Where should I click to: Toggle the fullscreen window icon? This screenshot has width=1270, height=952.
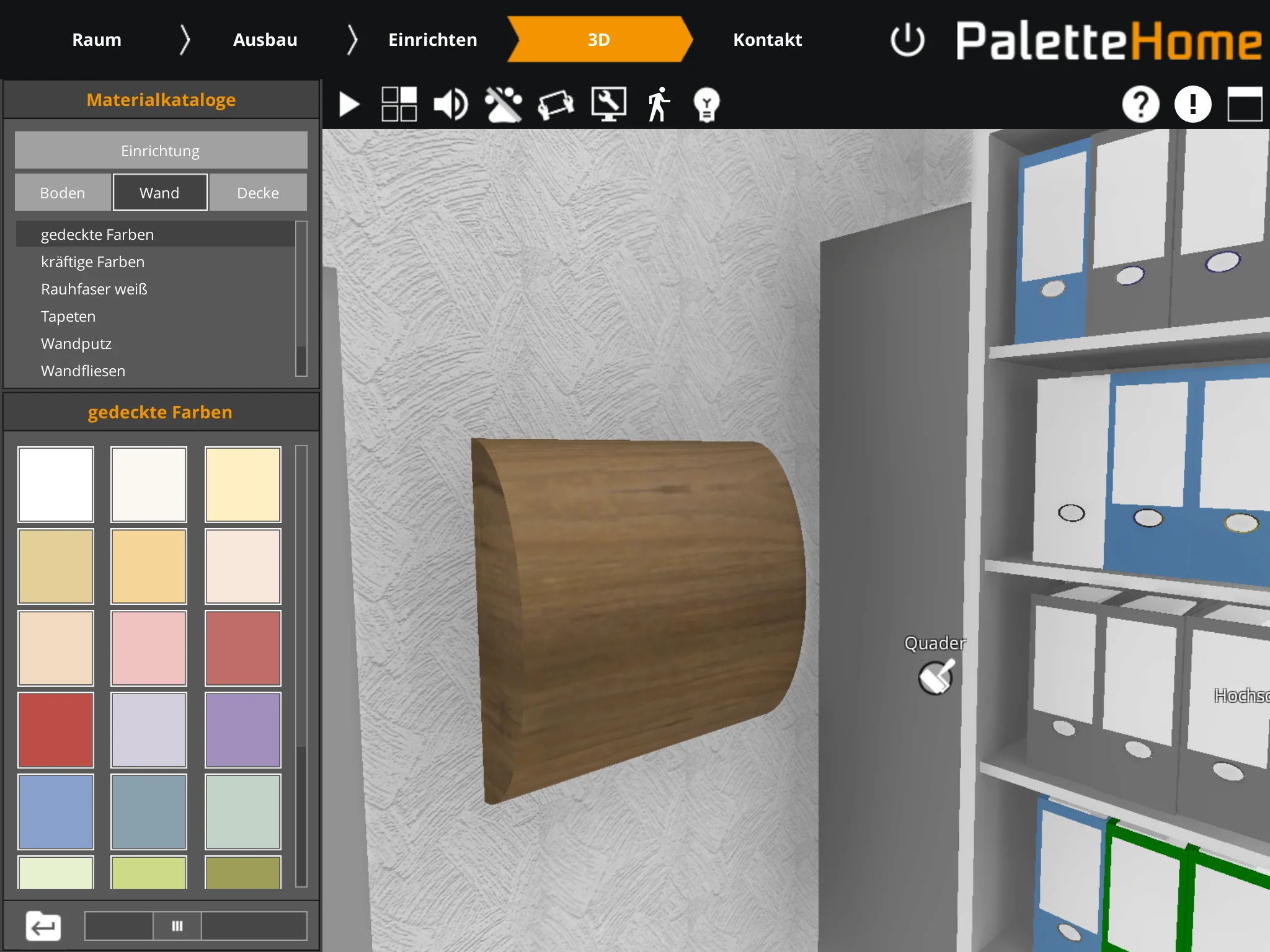pyautogui.click(x=1245, y=104)
